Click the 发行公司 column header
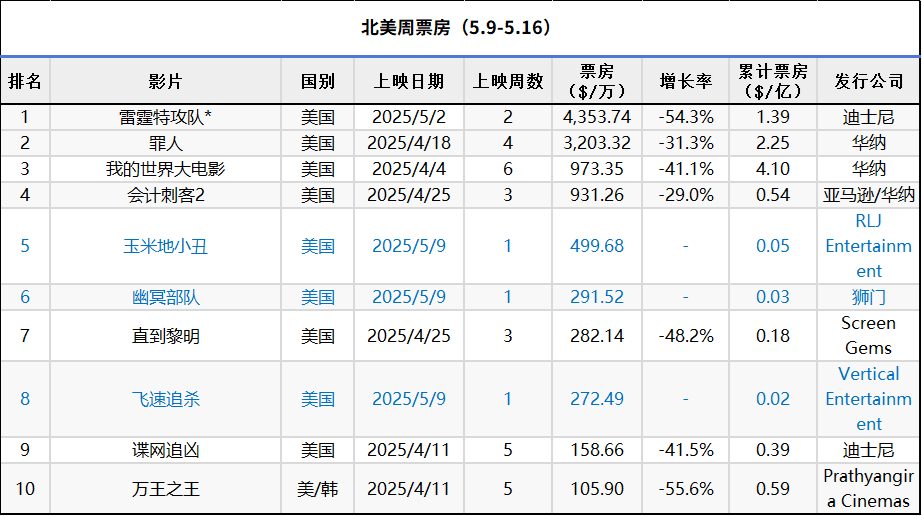The width and height of the screenshot is (922, 516). tap(868, 81)
